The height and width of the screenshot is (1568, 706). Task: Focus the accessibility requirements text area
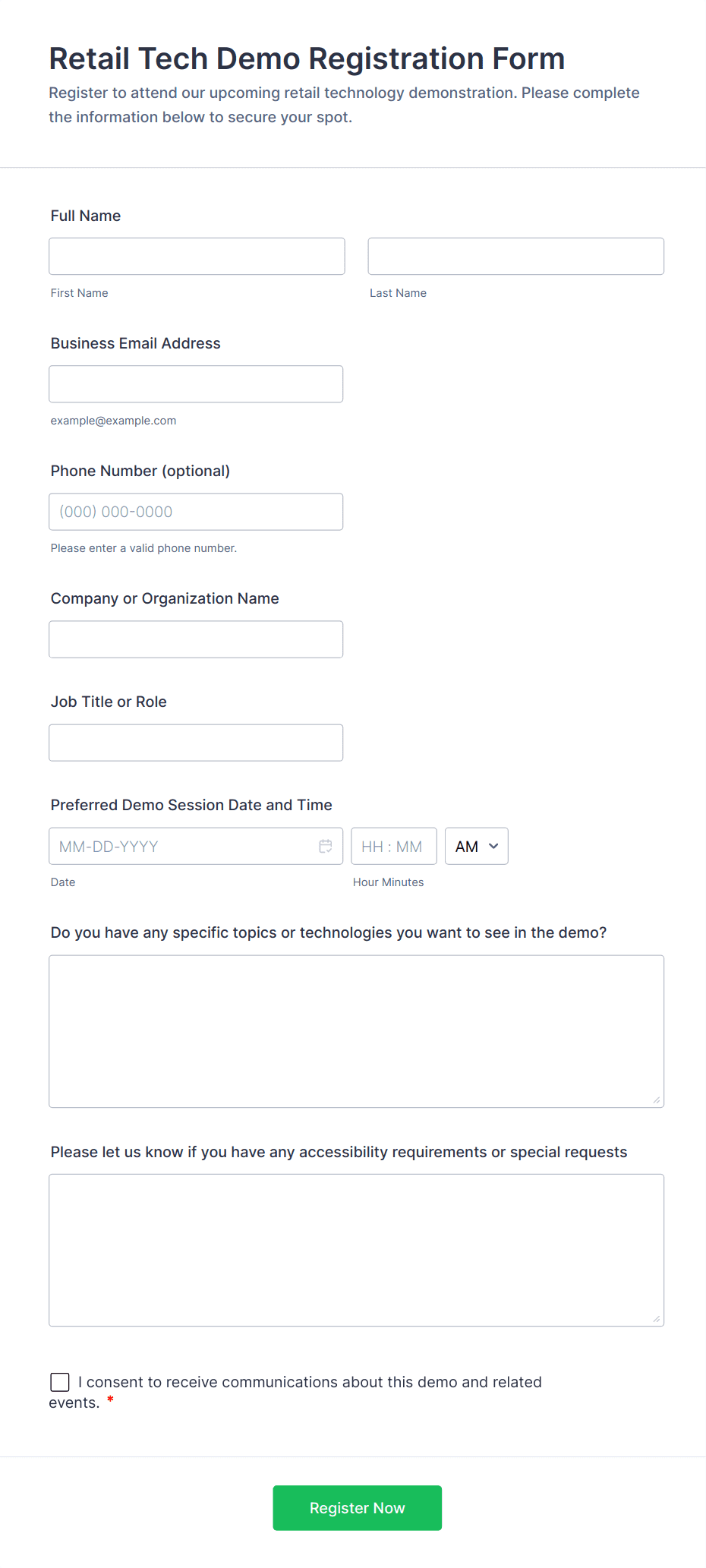[x=356, y=1249]
